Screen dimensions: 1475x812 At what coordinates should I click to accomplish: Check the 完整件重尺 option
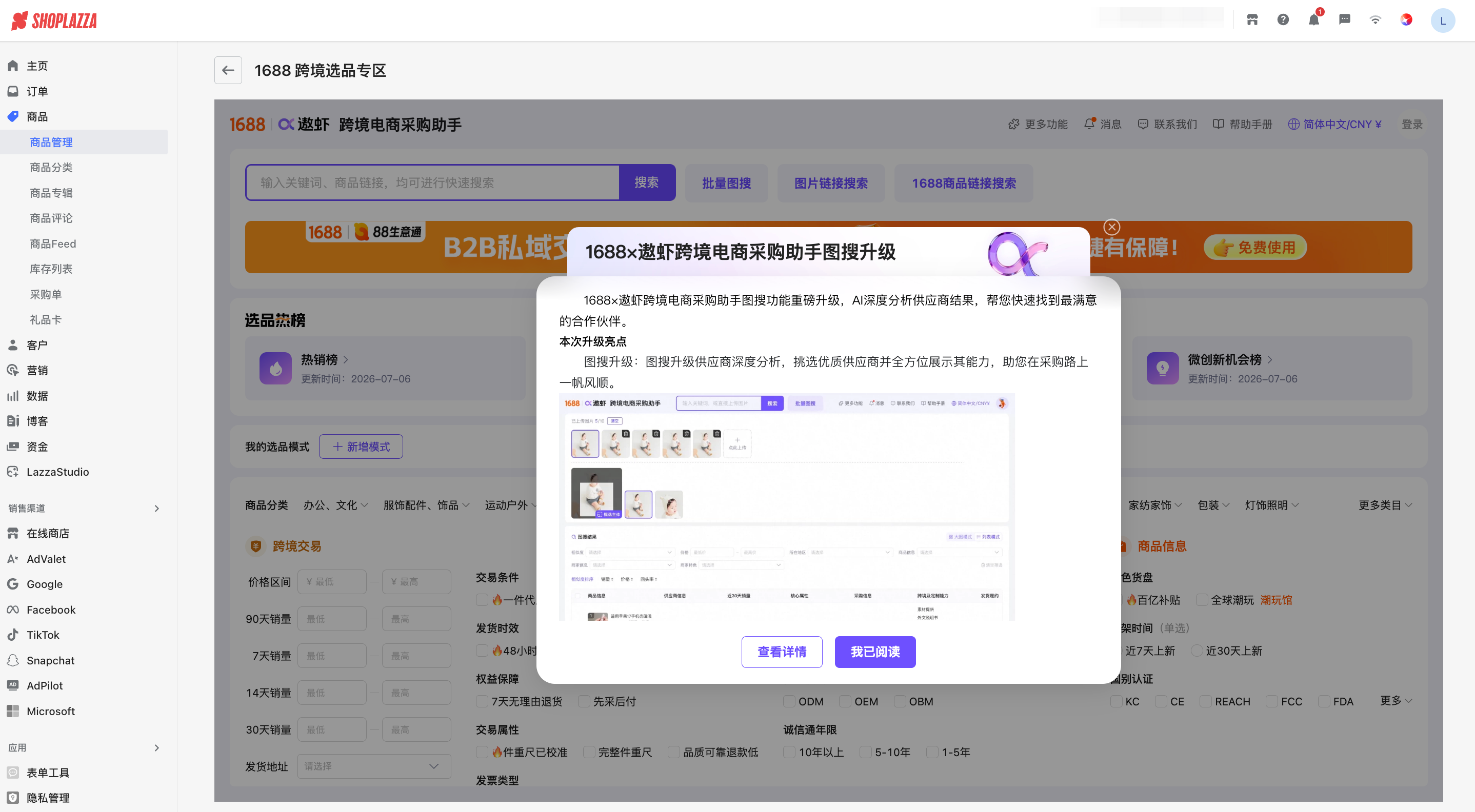pyautogui.click(x=589, y=752)
